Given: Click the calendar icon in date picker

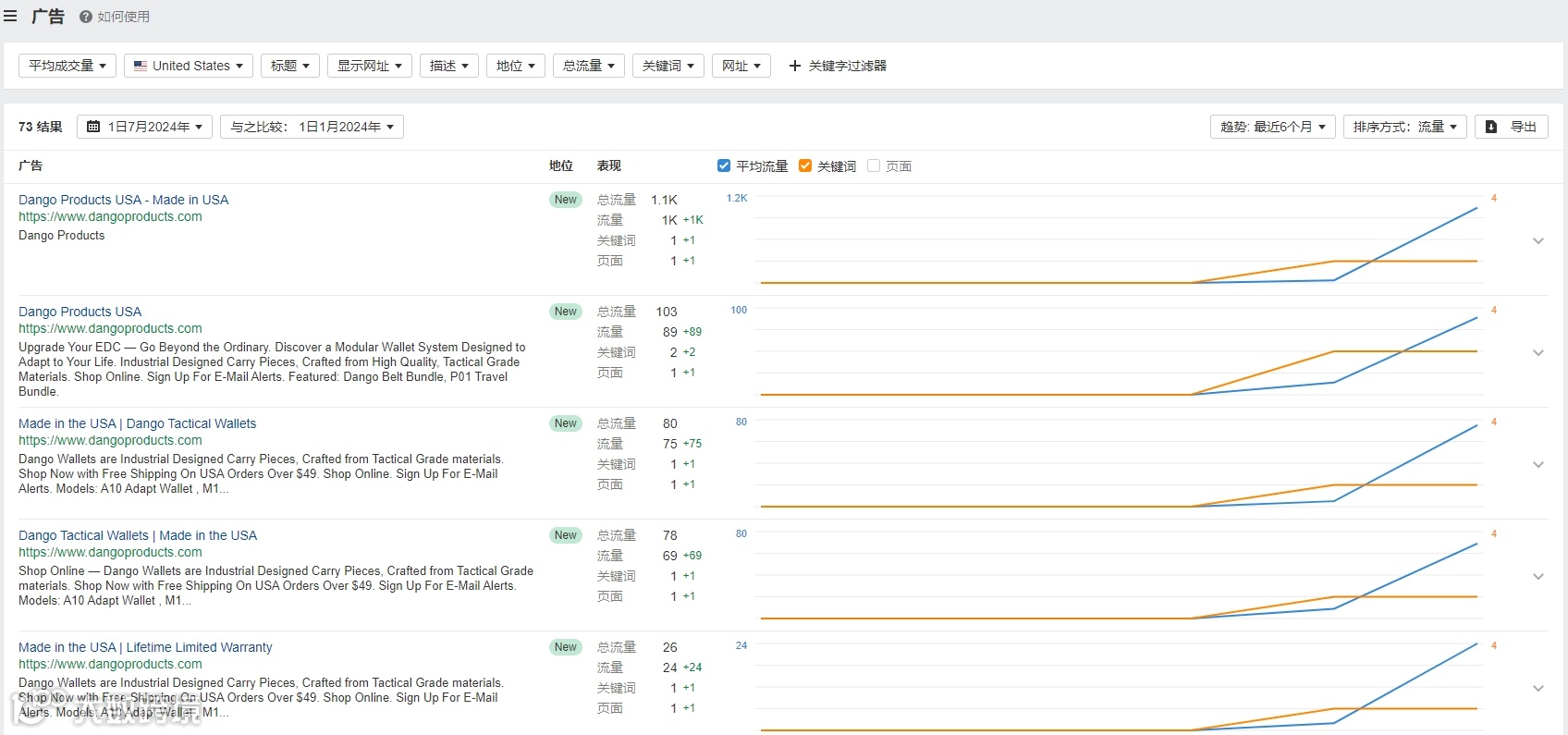Looking at the screenshot, I should click(93, 127).
